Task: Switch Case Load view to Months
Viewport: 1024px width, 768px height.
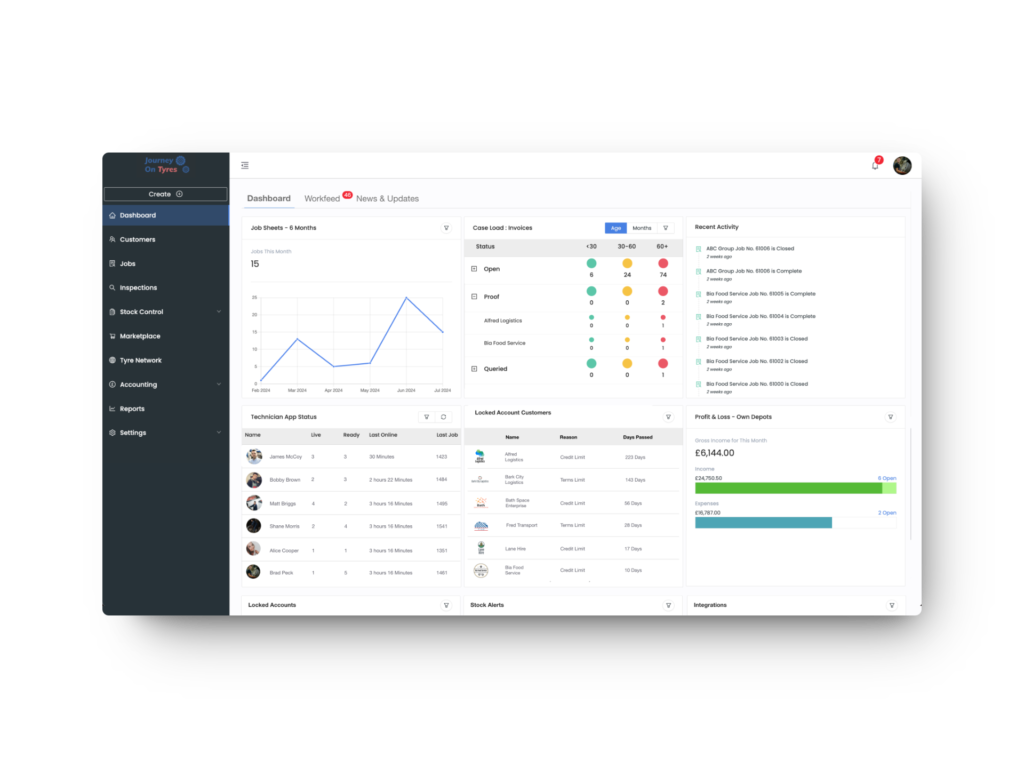Action: click(641, 228)
